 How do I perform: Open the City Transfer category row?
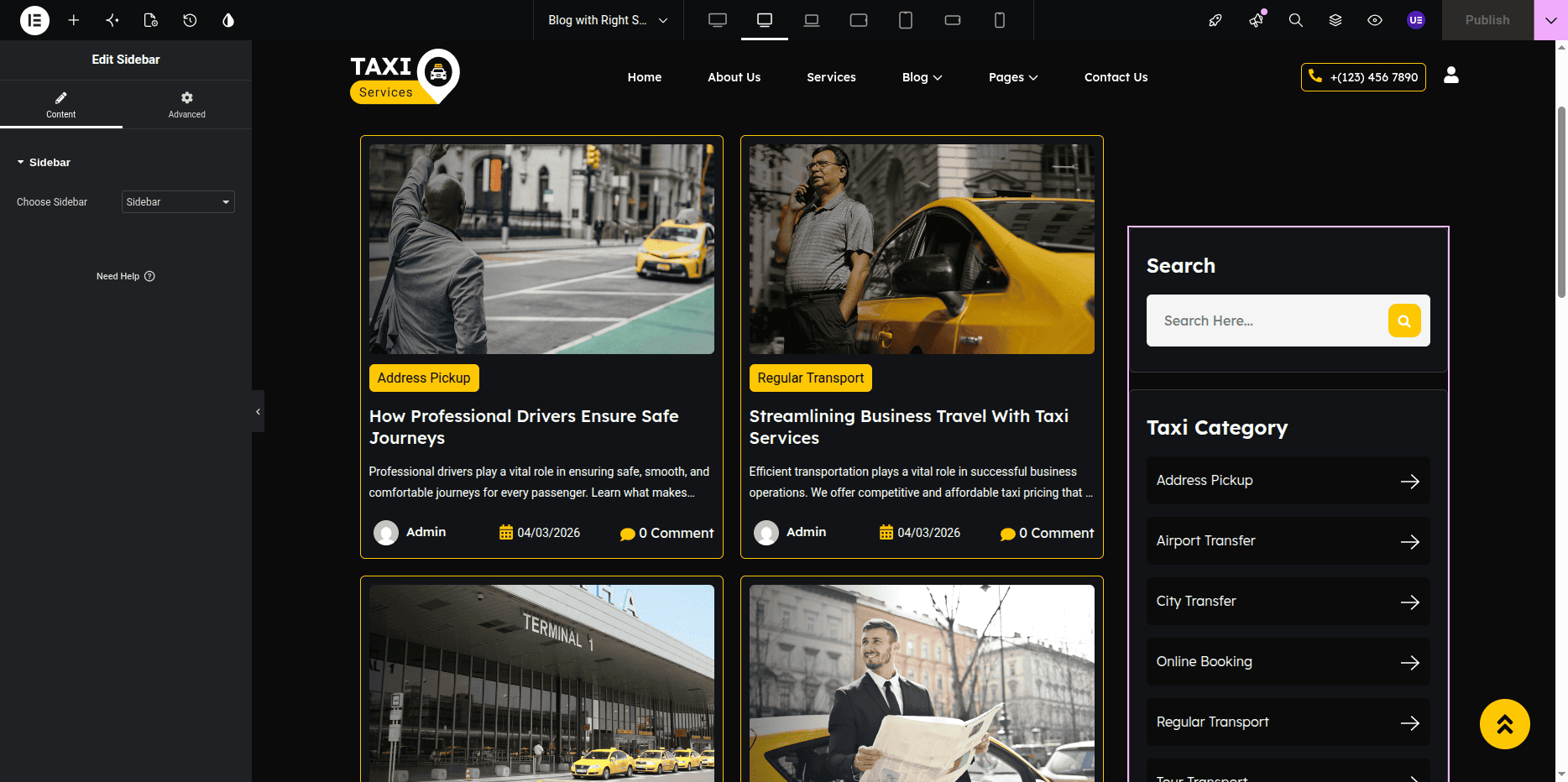1288,601
